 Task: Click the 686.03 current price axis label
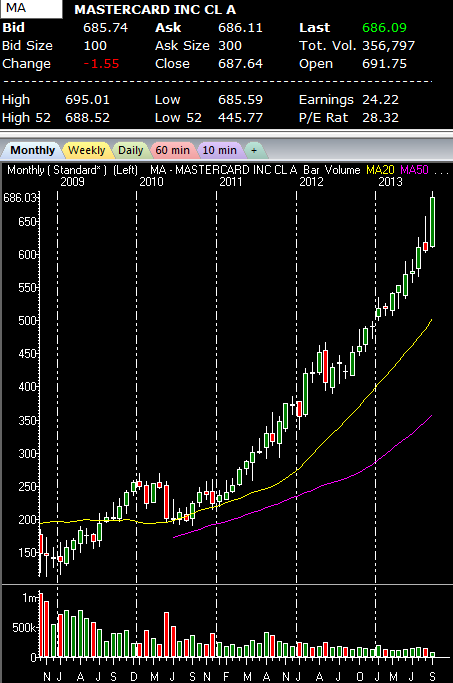tap(20, 198)
